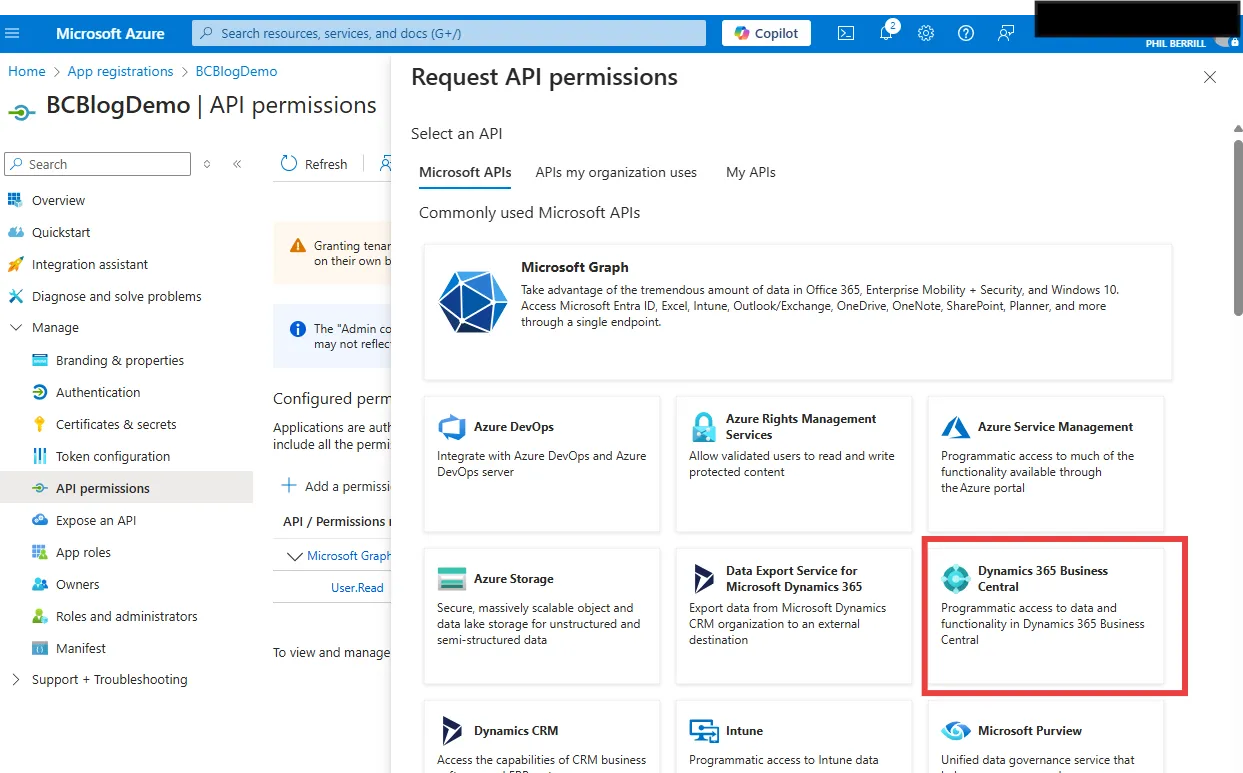
Task: Click the Microsoft Graph polyhedron icon
Action: coord(473,301)
